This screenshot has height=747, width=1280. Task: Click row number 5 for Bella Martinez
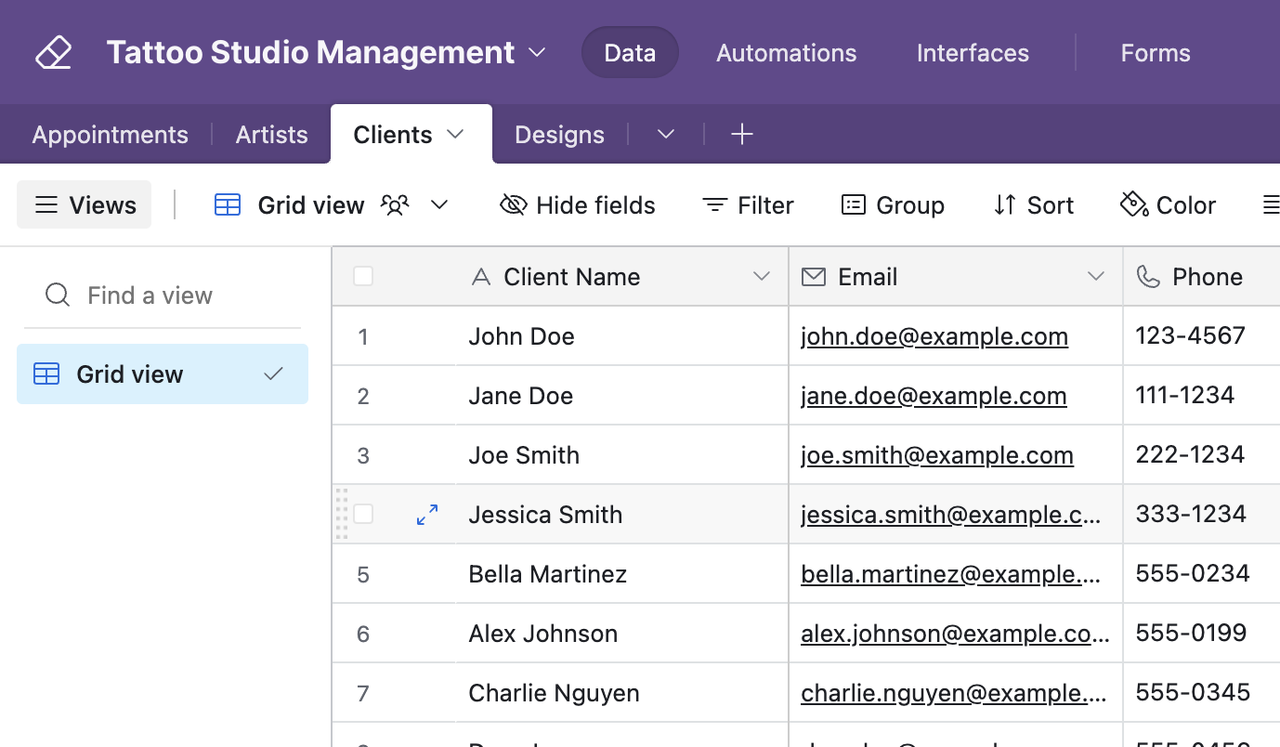coord(363,575)
